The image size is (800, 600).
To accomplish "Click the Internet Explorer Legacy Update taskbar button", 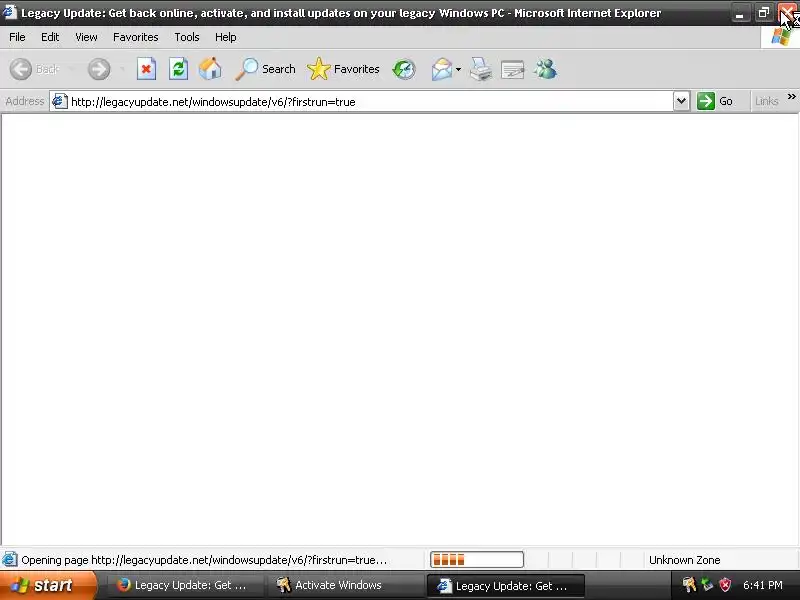I will [505, 586].
